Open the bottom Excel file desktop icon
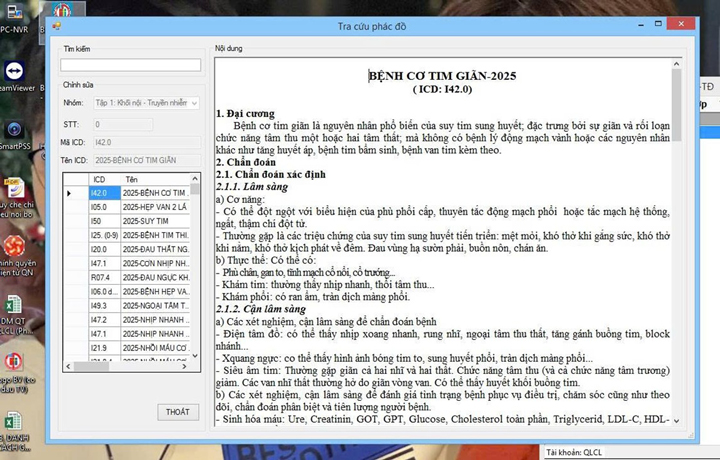 [x=14, y=422]
